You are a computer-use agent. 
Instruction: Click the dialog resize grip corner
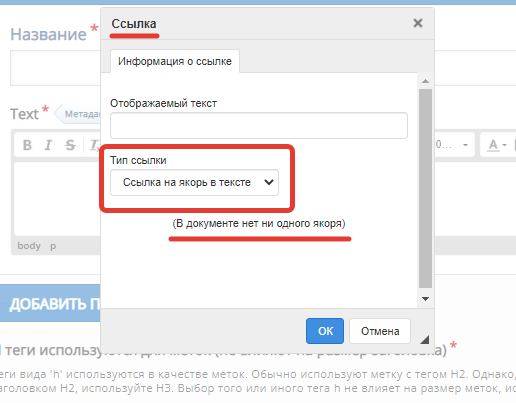[x=424, y=339]
